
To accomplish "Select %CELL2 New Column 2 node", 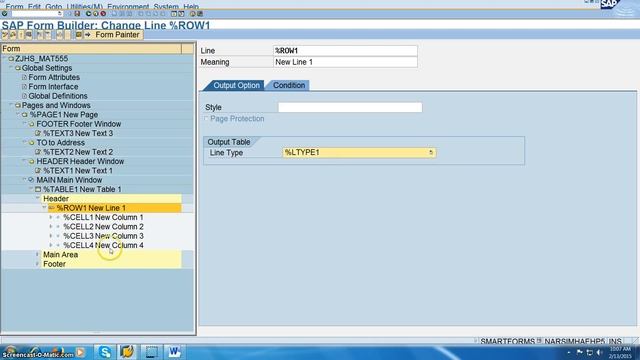I will 103,227.
